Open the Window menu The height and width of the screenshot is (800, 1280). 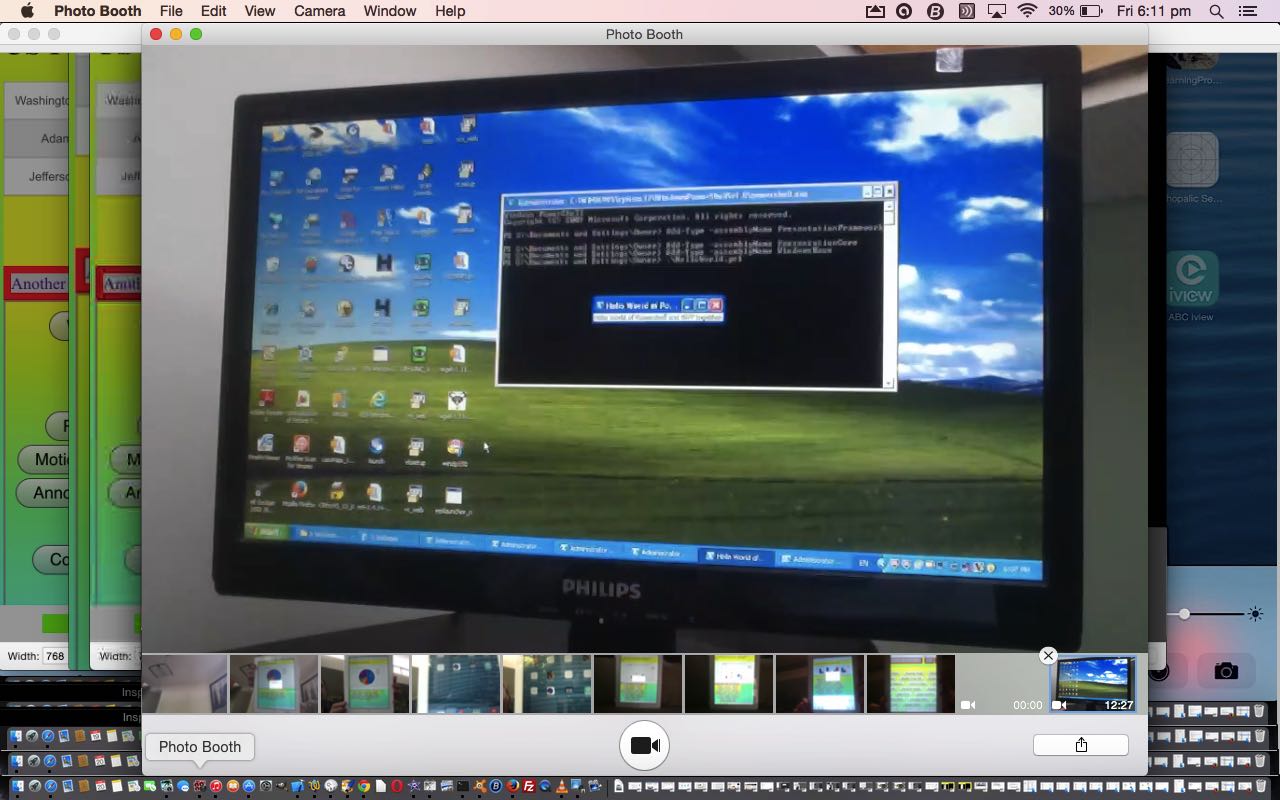(390, 11)
